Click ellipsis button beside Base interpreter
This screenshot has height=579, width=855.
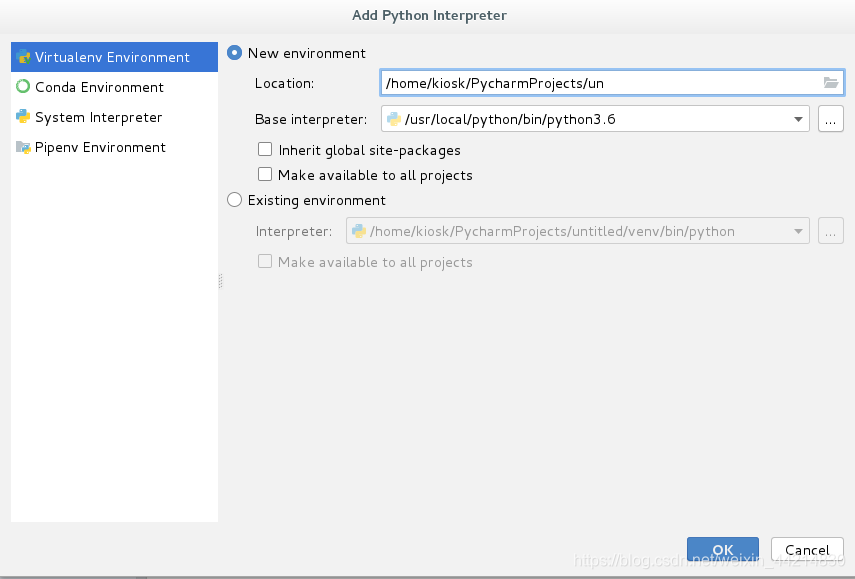click(x=830, y=119)
